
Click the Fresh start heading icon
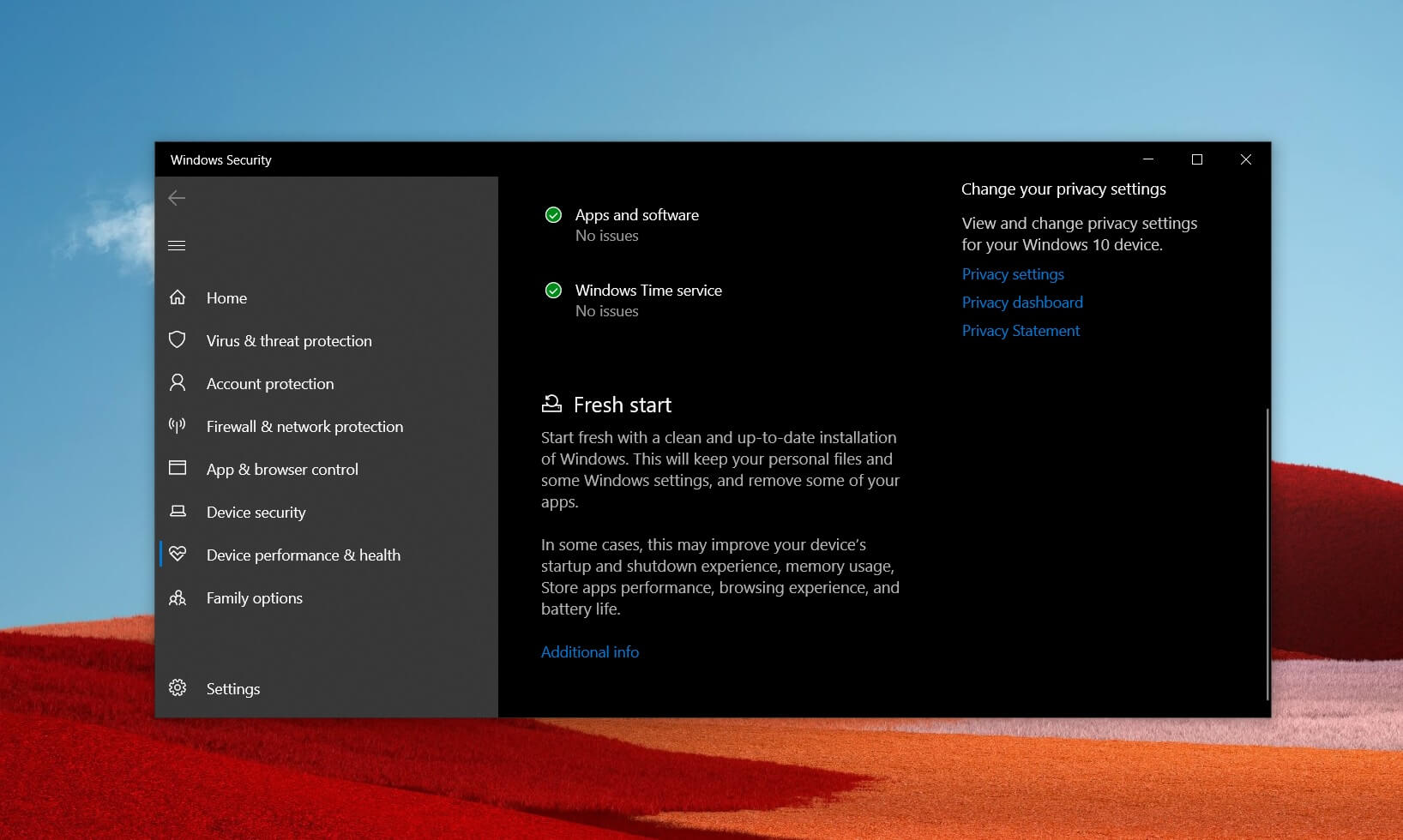tap(551, 404)
